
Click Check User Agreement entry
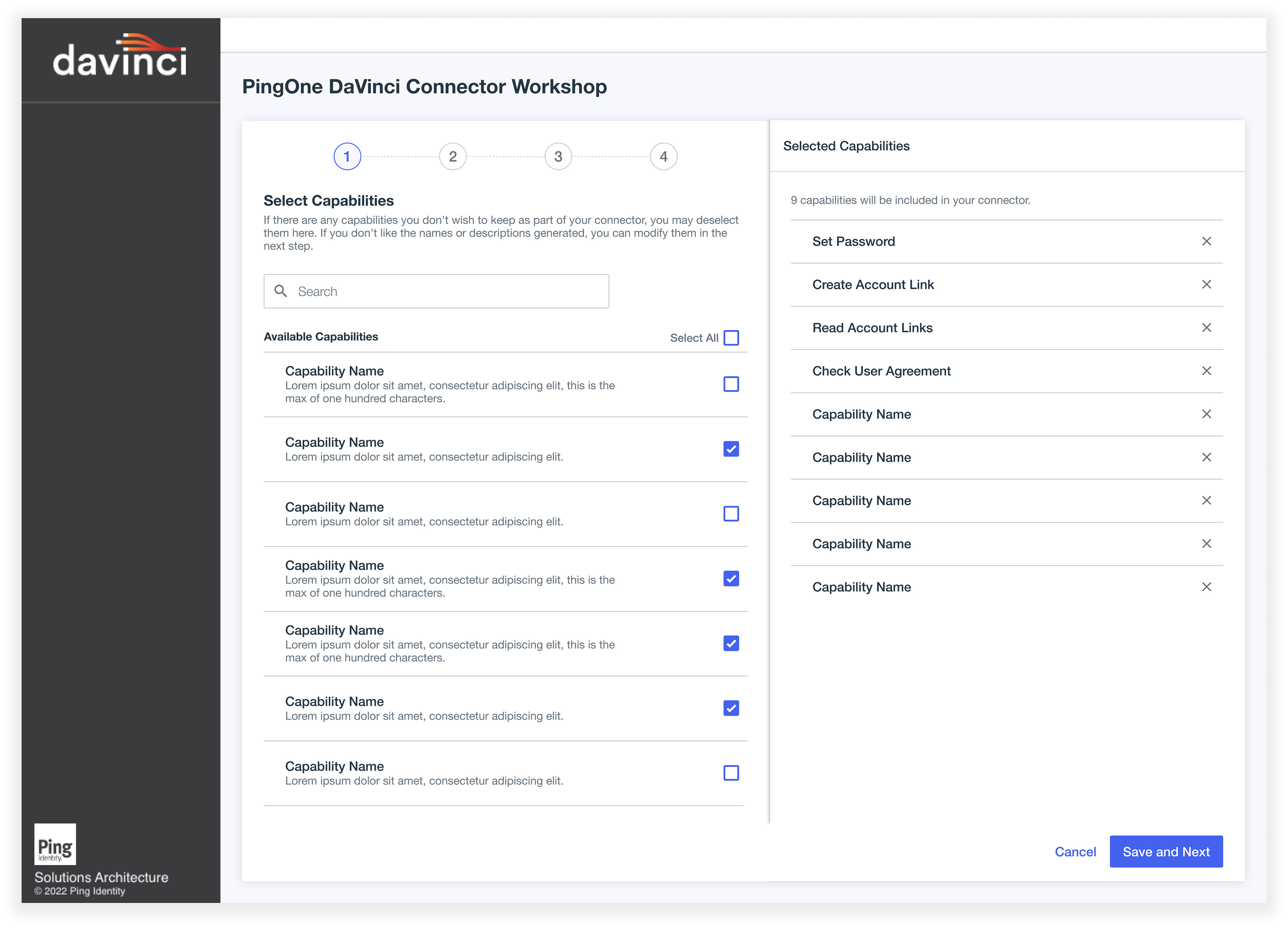pos(881,371)
